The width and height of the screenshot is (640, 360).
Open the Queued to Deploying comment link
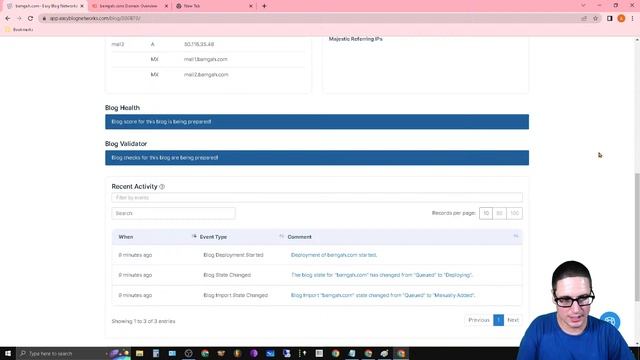coord(382,275)
